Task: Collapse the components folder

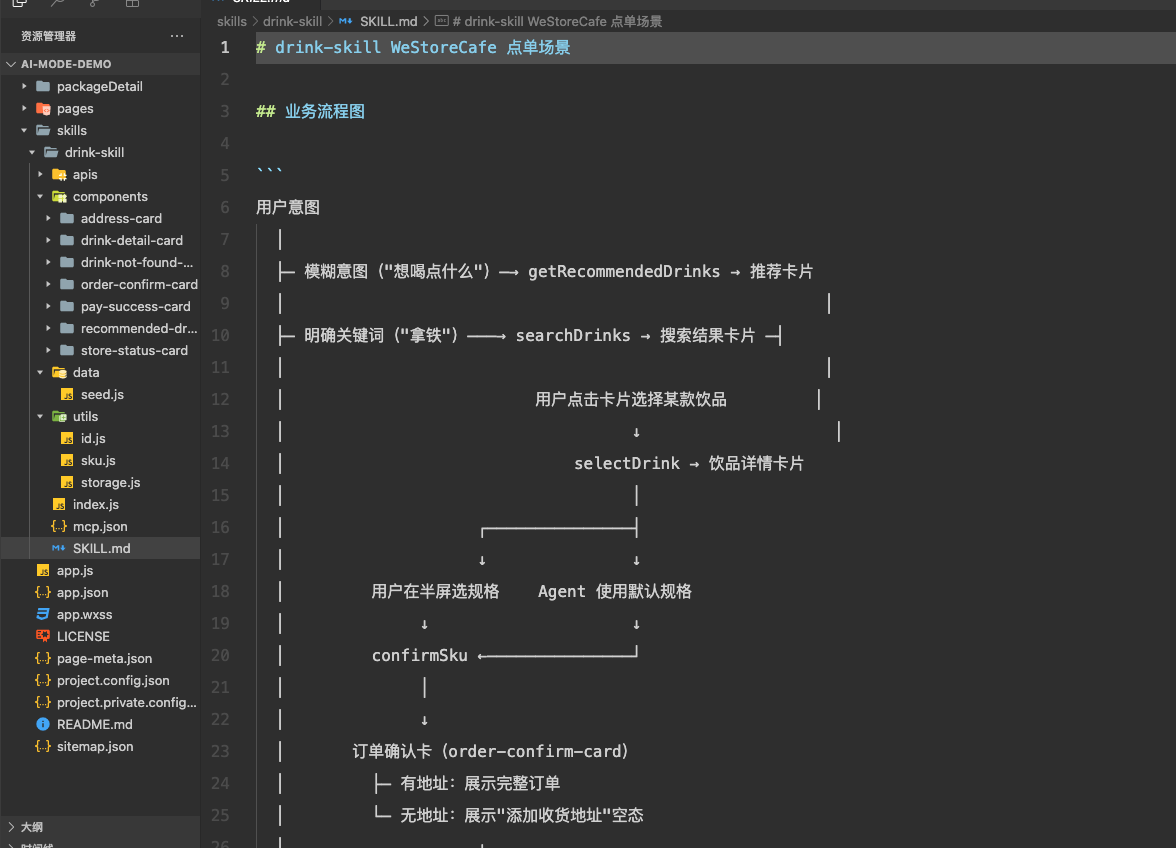Action: coord(40,196)
